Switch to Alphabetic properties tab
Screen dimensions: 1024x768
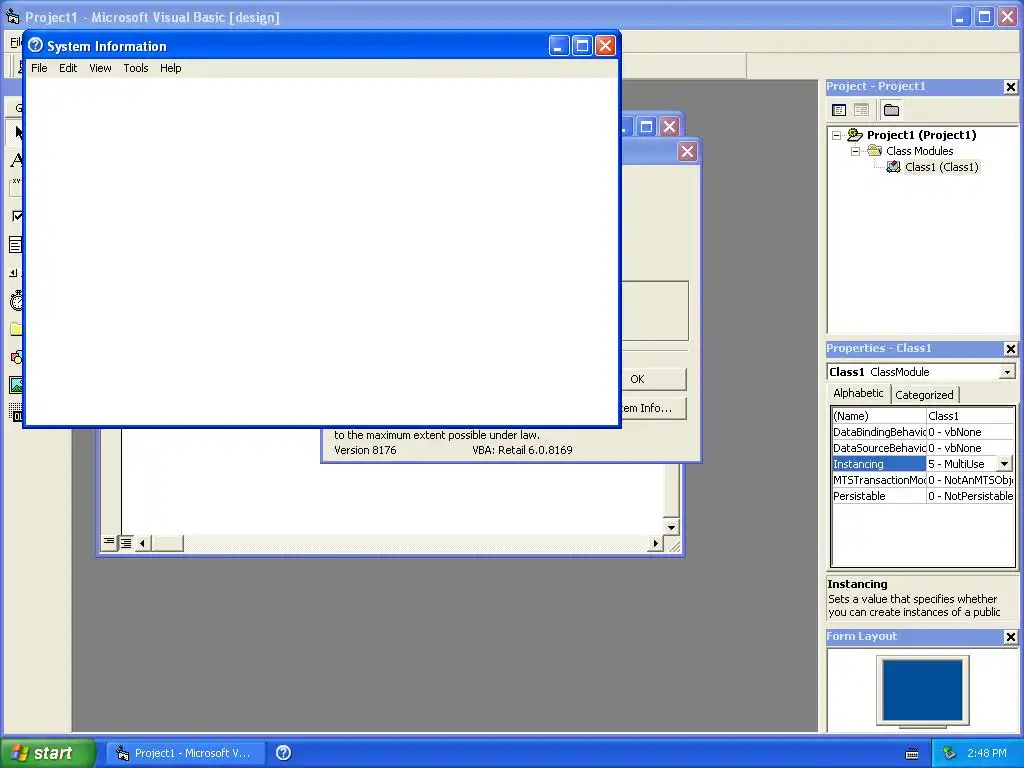click(858, 393)
